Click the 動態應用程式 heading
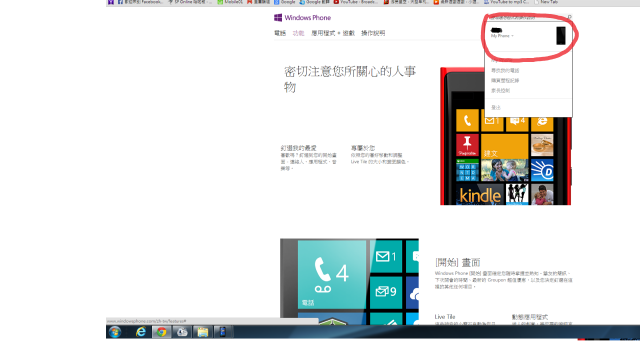The width and height of the screenshot is (640, 360). pyautogui.click(x=530, y=317)
